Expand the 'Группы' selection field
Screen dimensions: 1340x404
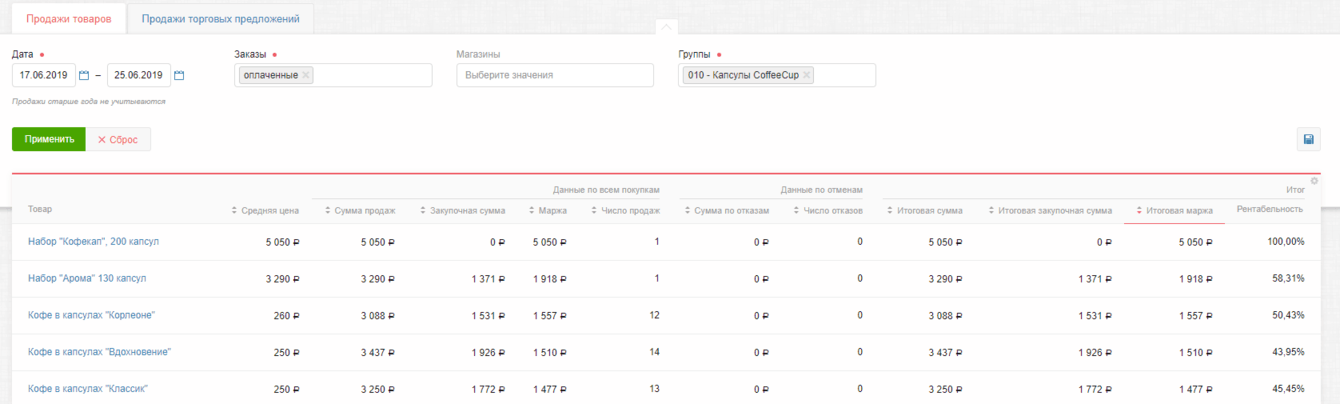tap(843, 75)
